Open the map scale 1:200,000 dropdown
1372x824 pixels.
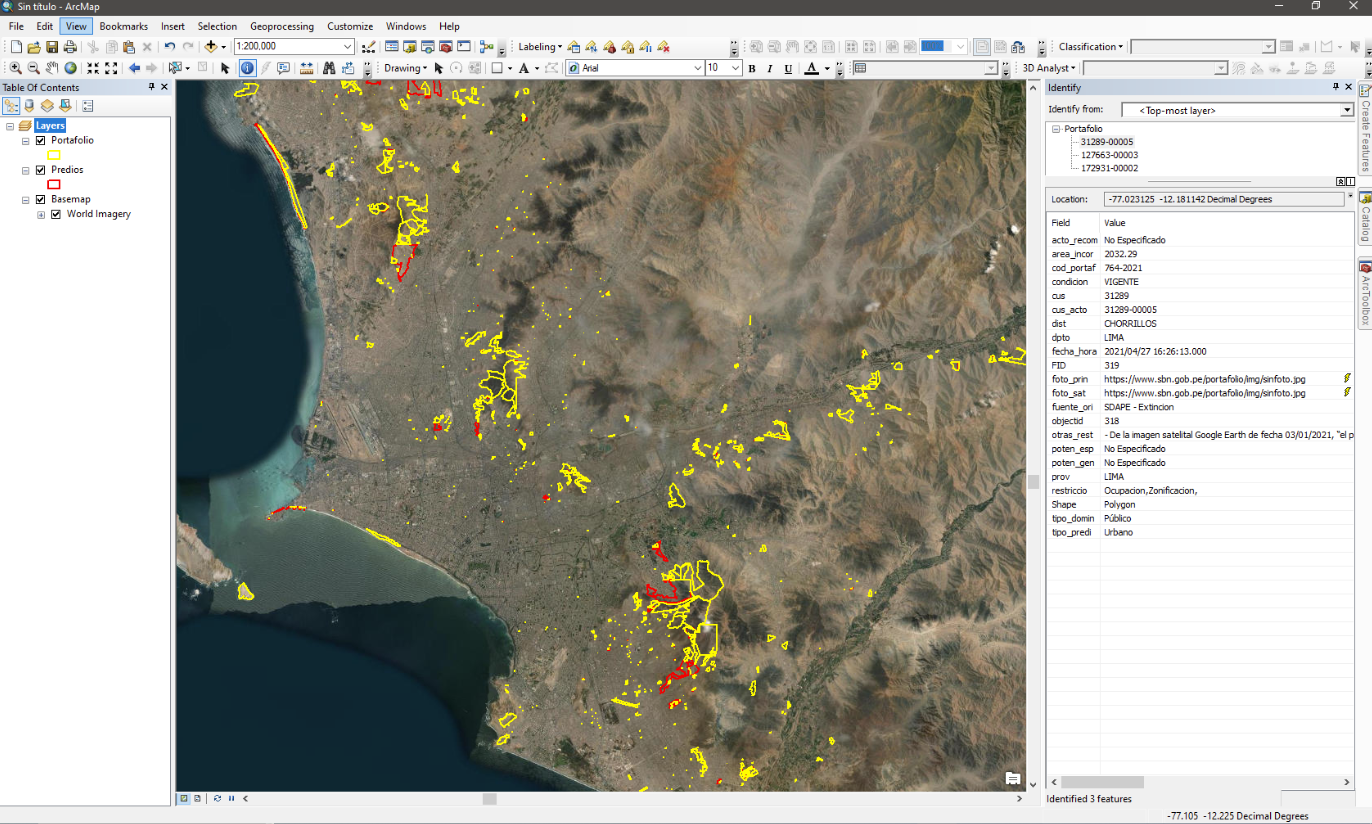(x=347, y=47)
